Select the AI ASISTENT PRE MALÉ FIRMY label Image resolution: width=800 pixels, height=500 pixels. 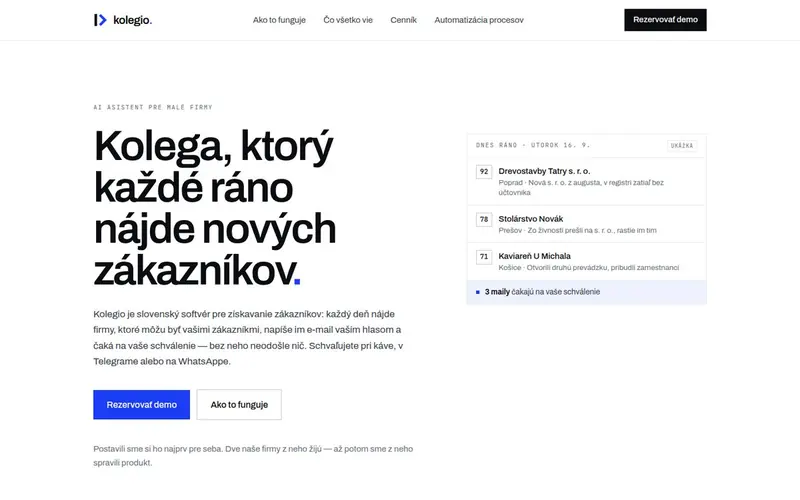tap(153, 107)
